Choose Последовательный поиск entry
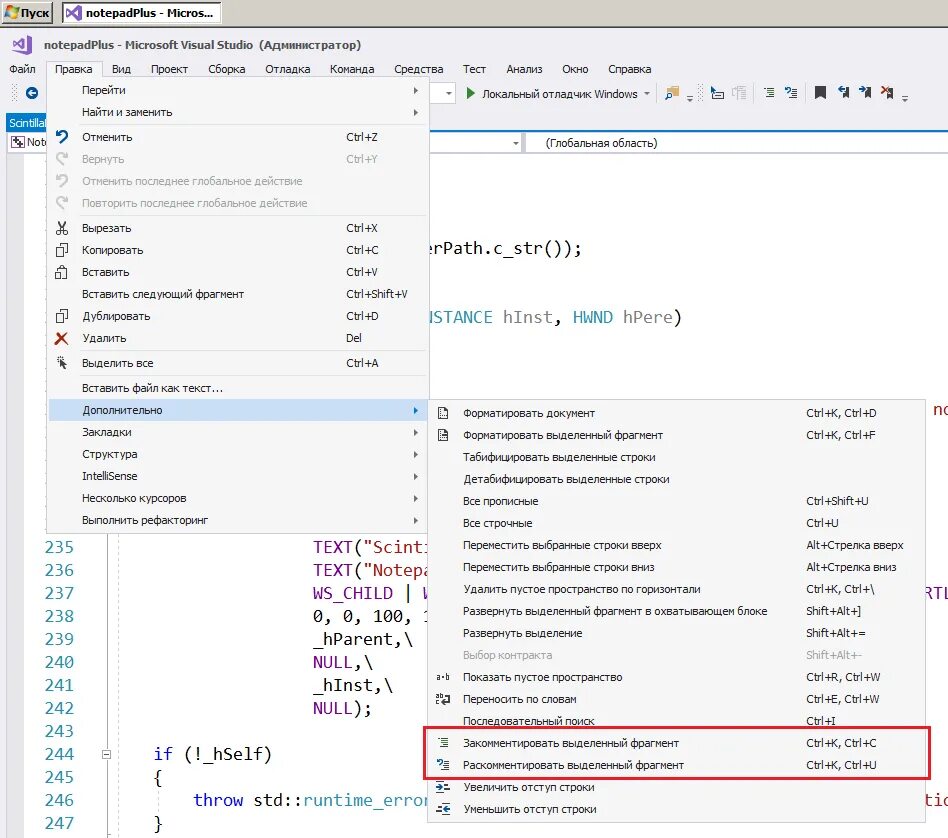The image size is (948, 838). pyautogui.click(x=677, y=721)
